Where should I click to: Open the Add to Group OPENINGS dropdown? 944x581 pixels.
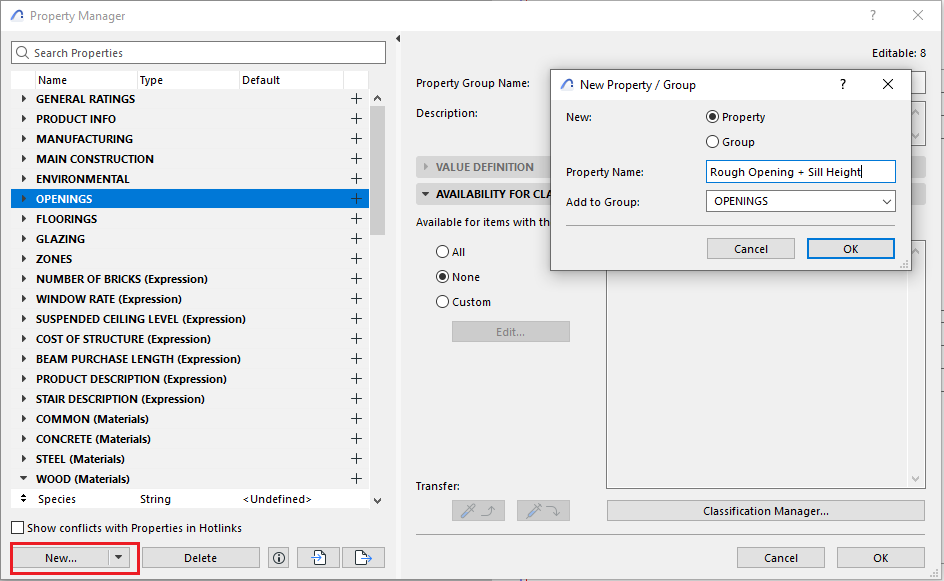pos(801,201)
